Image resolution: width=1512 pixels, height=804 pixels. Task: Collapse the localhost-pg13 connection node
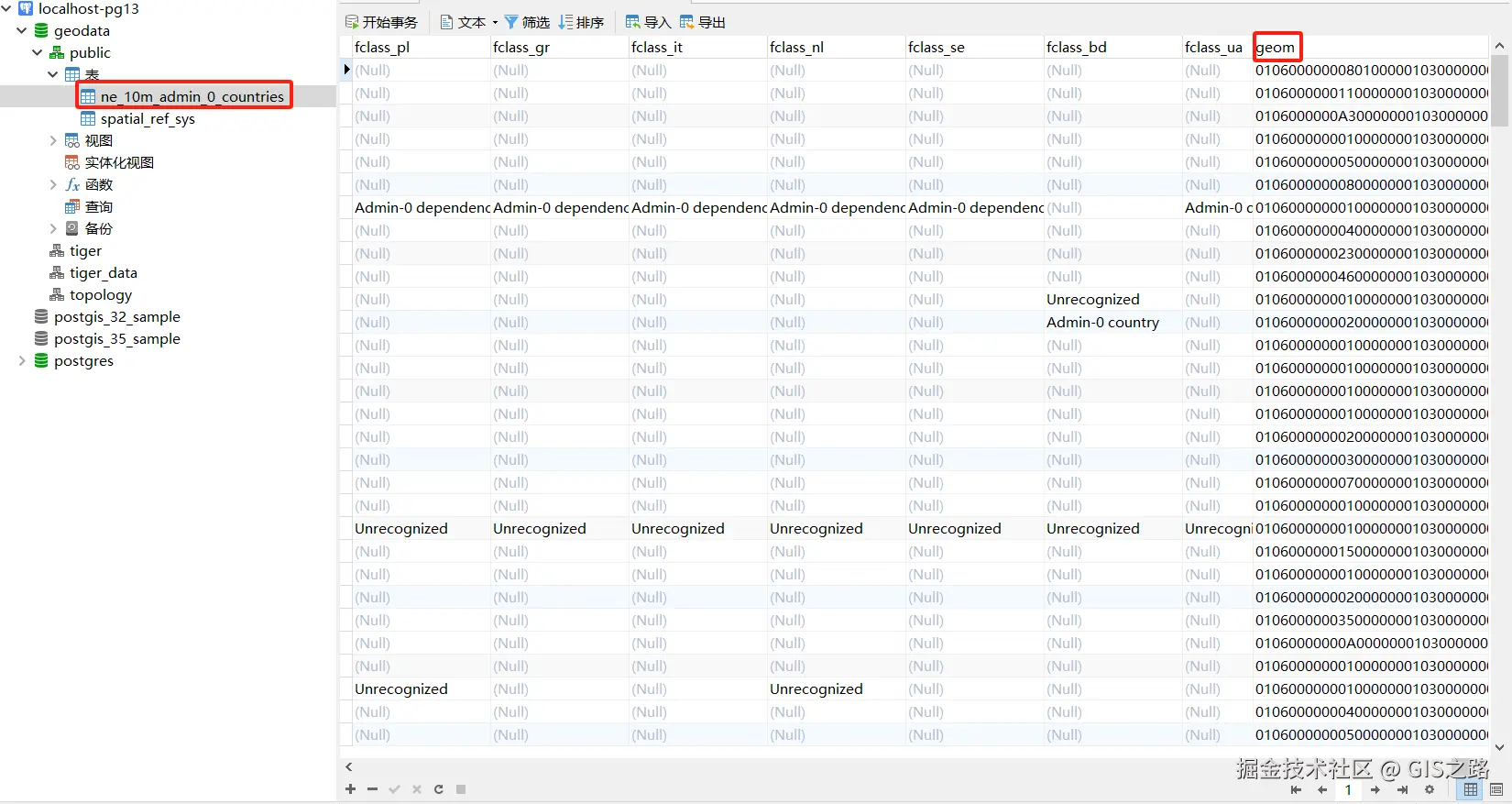[x=6, y=8]
